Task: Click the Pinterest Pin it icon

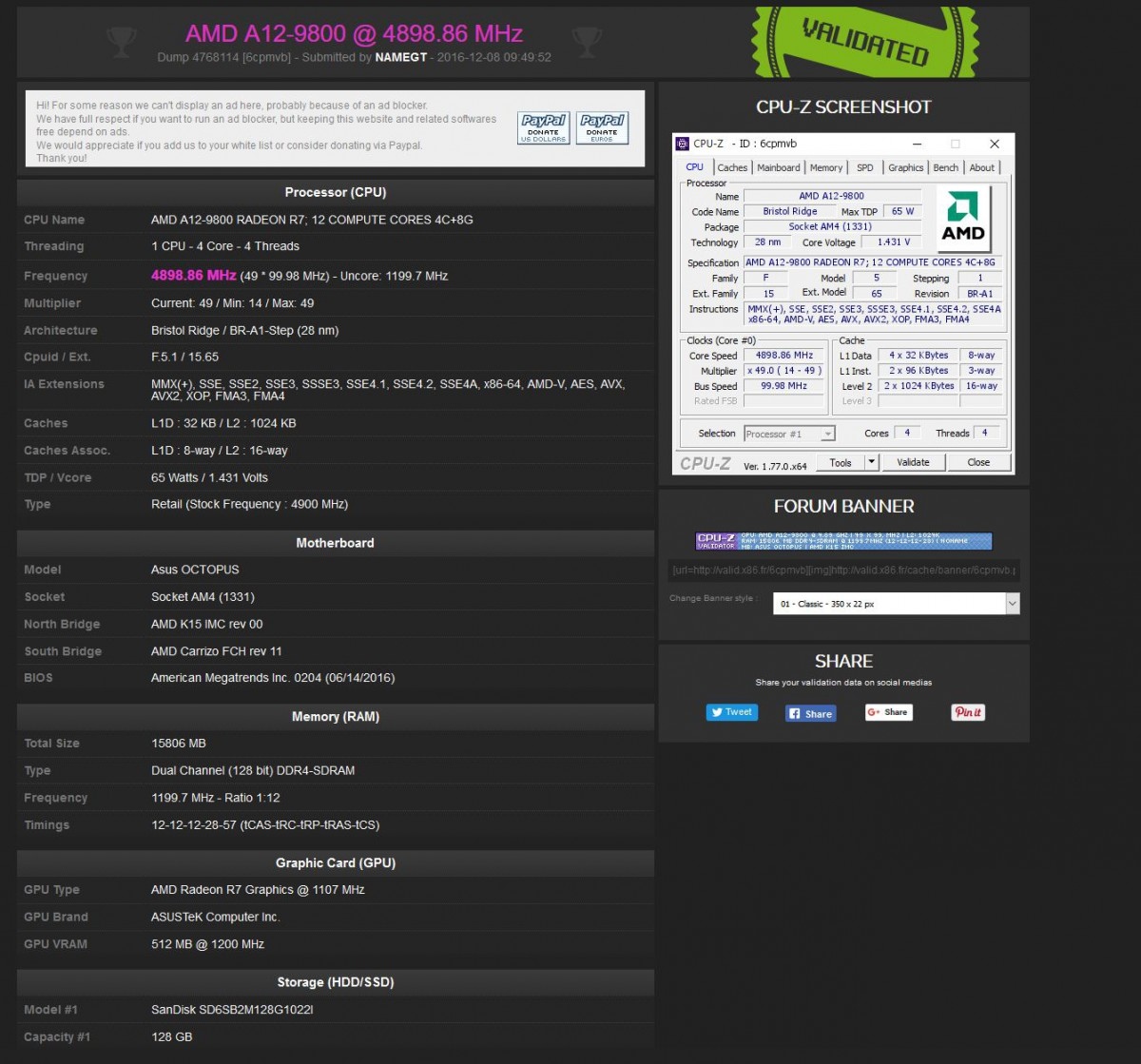Action: (967, 711)
